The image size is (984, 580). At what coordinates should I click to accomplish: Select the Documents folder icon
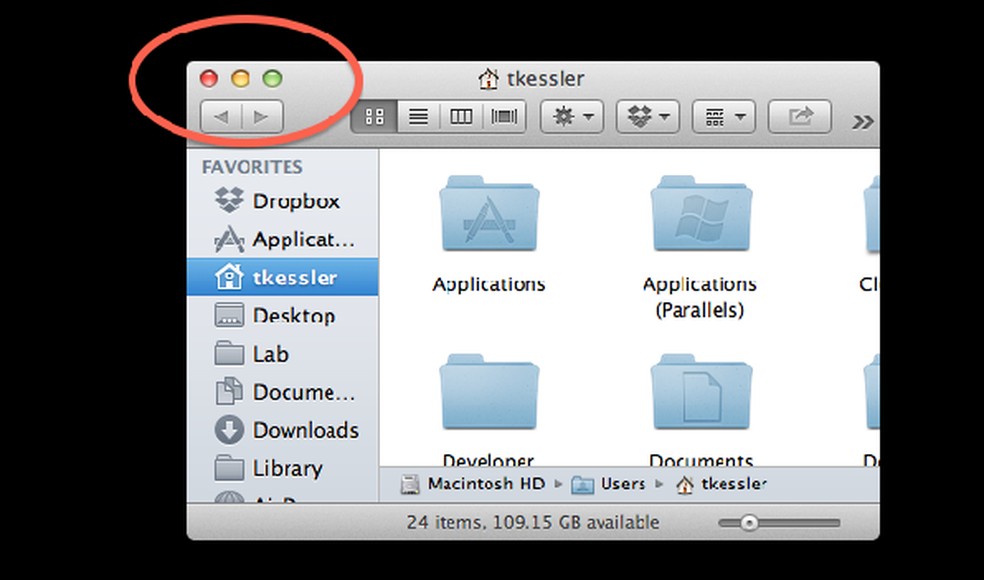(x=701, y=392)
